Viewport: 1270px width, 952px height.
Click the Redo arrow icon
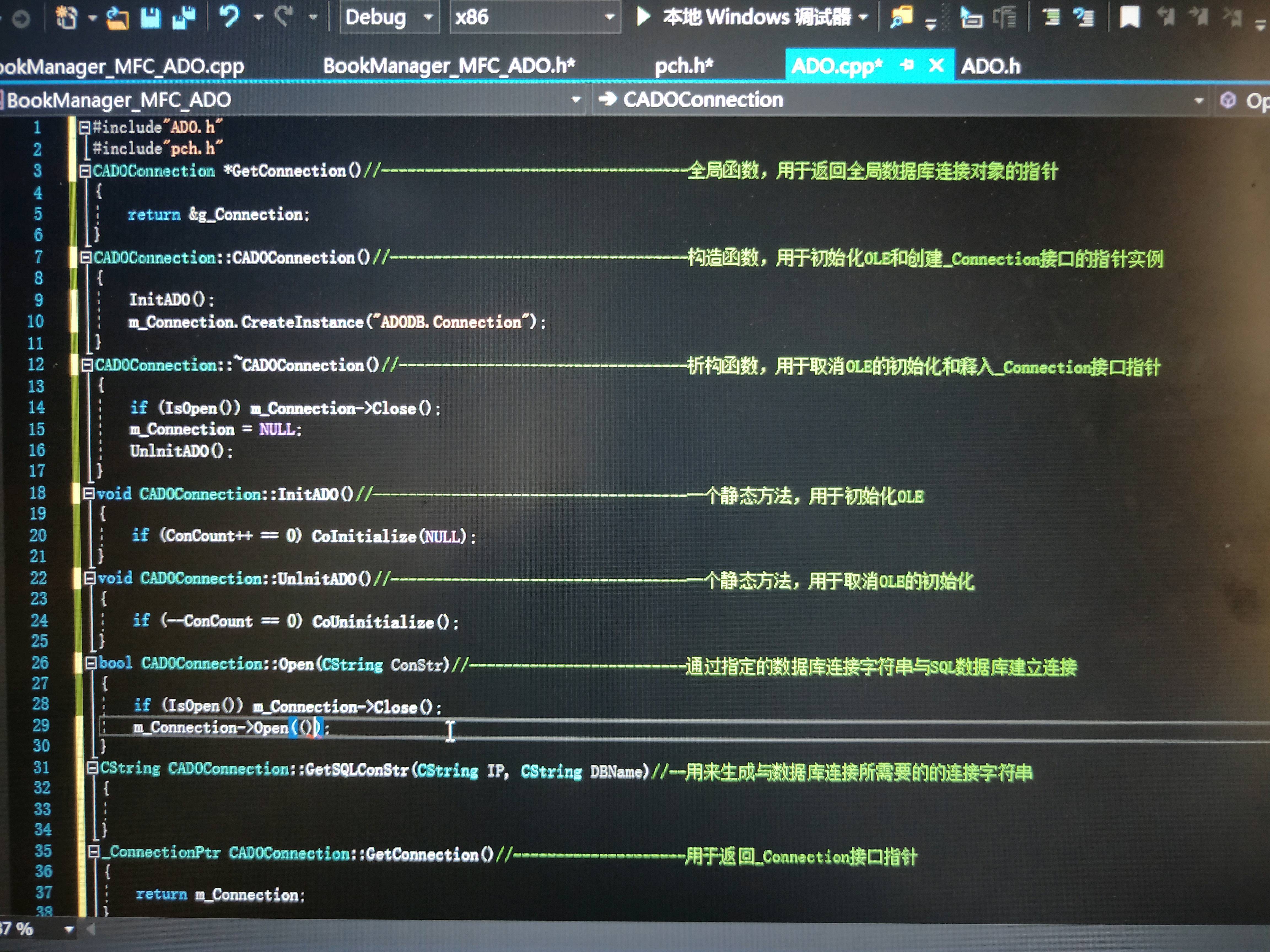284,16
